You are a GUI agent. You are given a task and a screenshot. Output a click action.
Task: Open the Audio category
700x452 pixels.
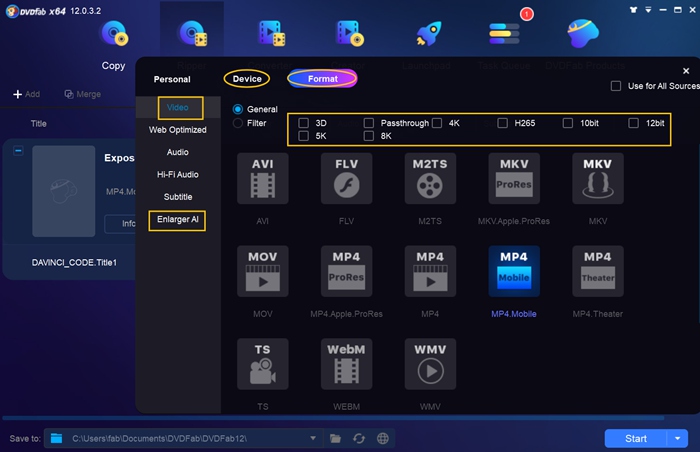178,152
